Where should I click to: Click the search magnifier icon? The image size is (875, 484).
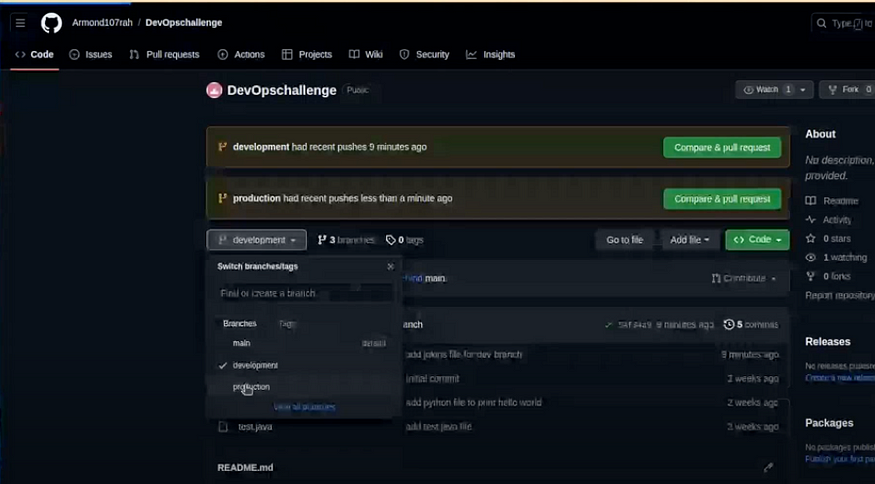point(821,23)
